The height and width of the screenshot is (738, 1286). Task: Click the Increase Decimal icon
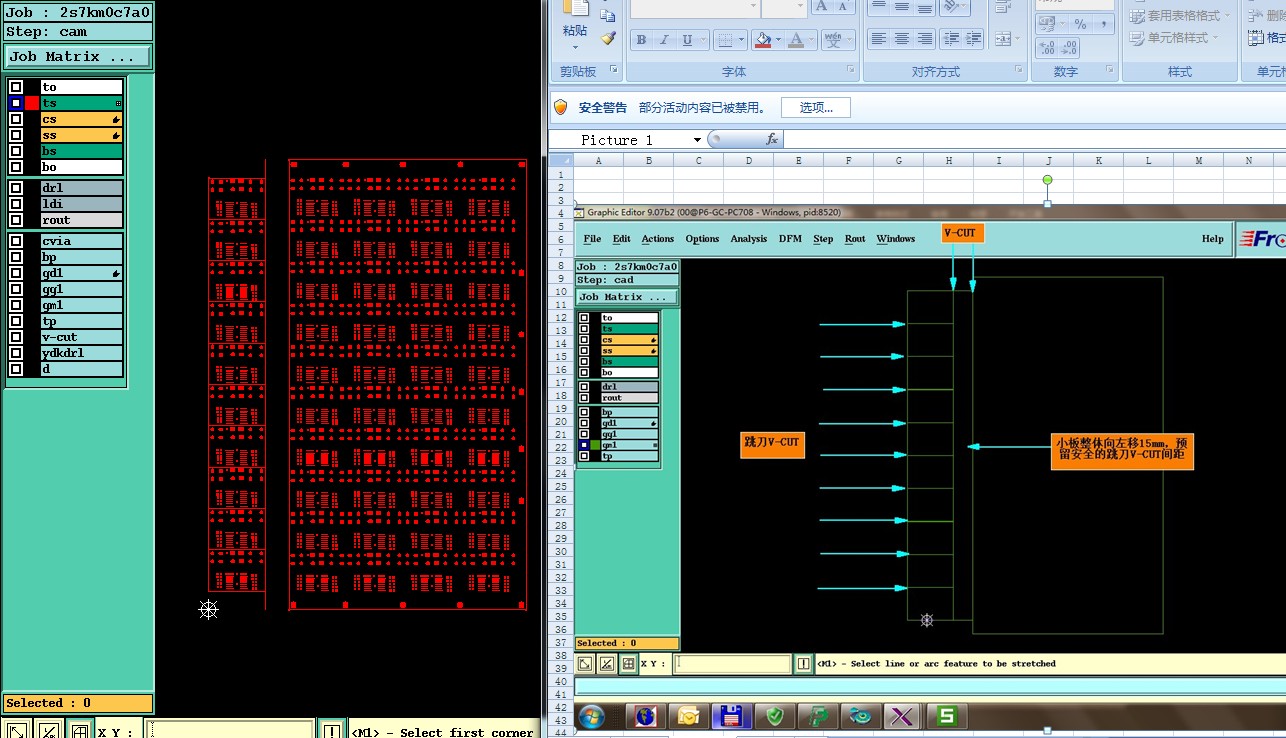click(x=1046, y=48)
